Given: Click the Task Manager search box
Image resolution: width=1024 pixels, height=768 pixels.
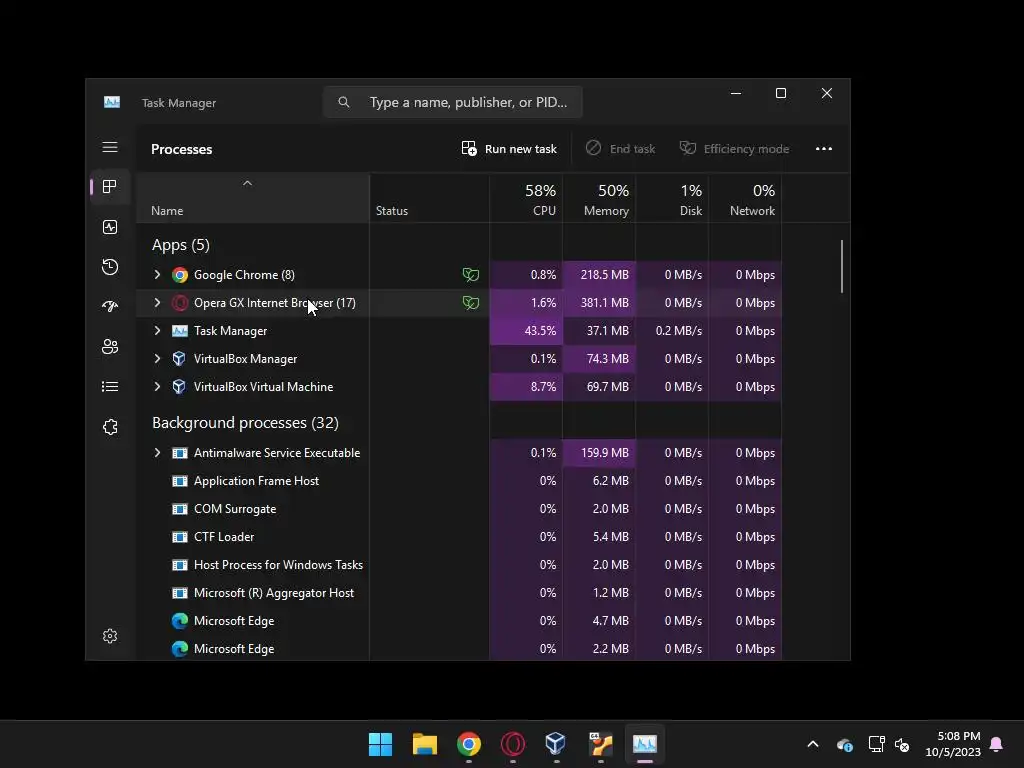Looking at the screenshot, I should (453, 102).
